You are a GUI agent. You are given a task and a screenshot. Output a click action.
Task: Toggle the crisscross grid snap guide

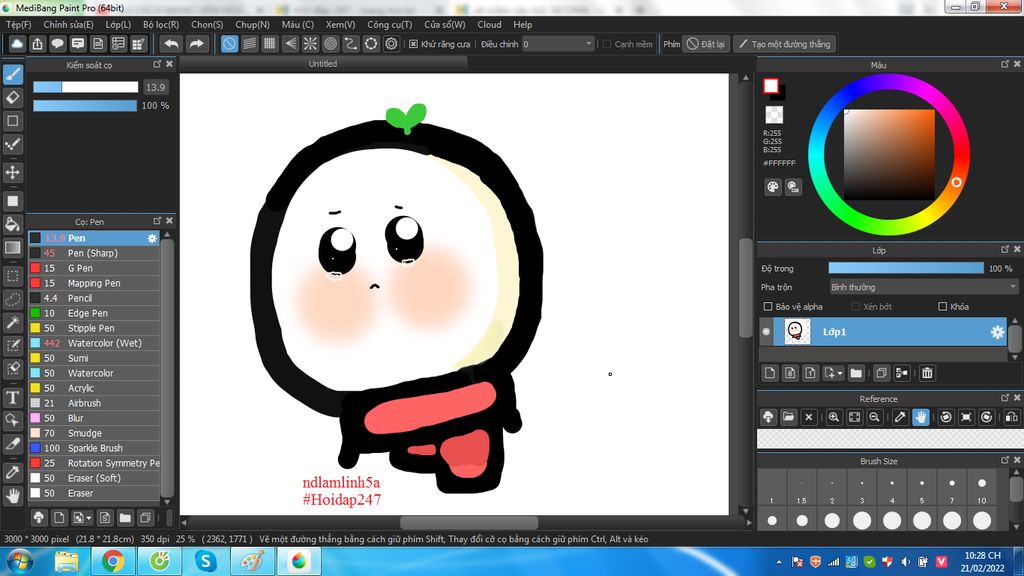(x=270, y=44)
